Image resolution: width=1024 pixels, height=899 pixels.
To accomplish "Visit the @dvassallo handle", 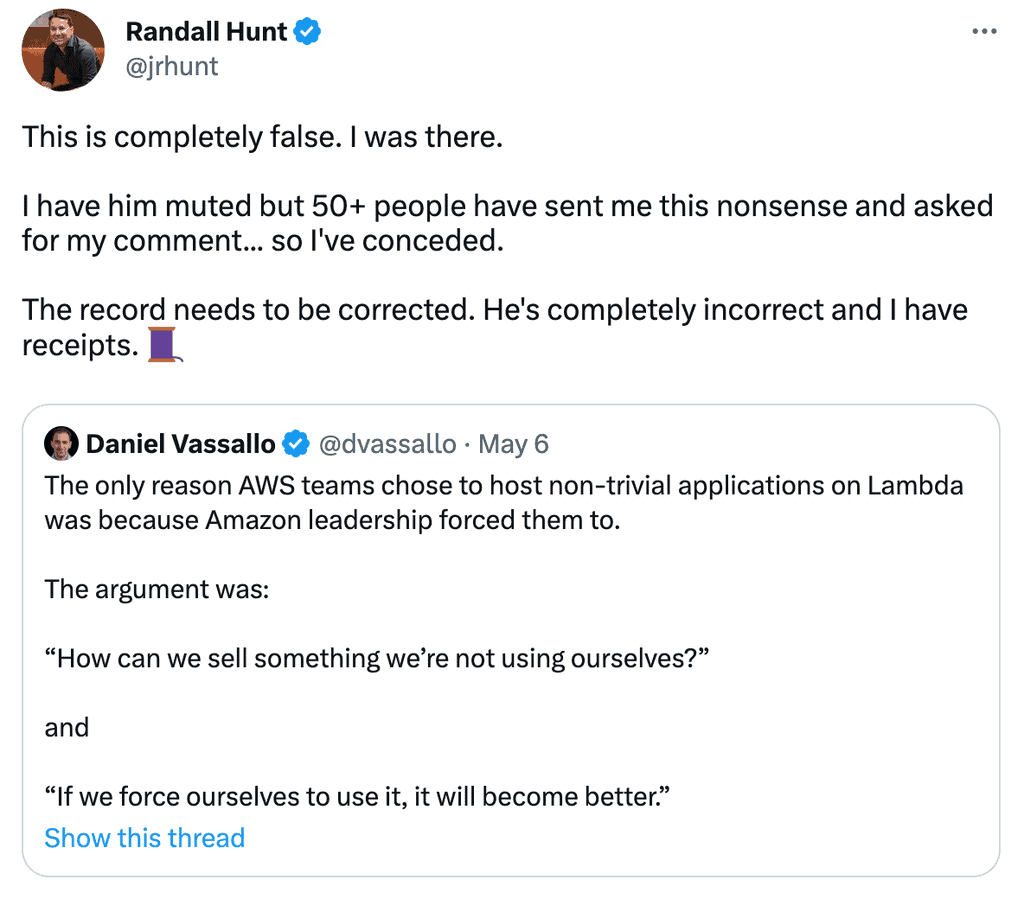I will tap(386, 443).
